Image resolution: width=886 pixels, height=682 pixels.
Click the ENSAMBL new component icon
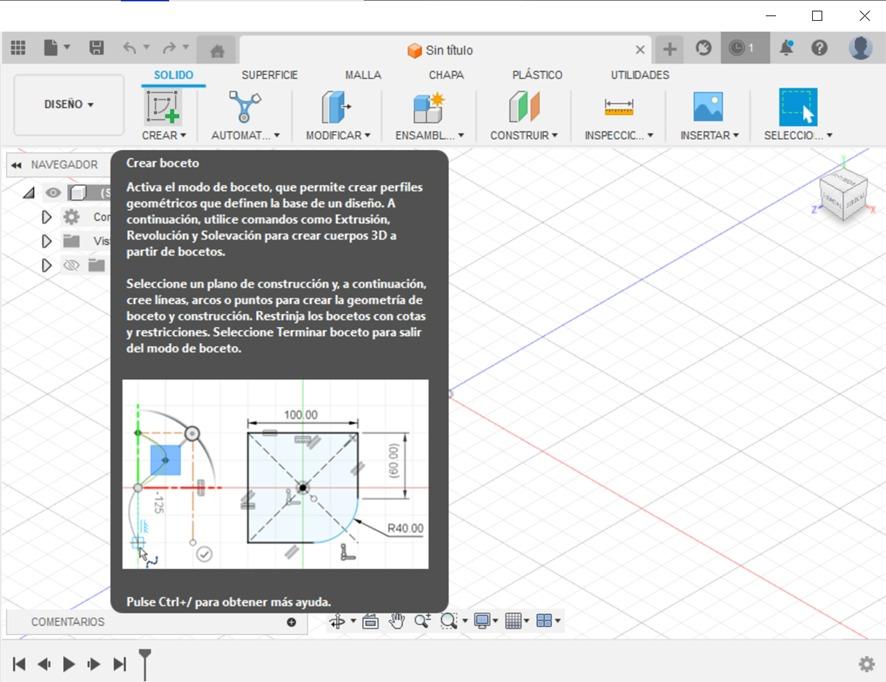(x=429, y=107)
